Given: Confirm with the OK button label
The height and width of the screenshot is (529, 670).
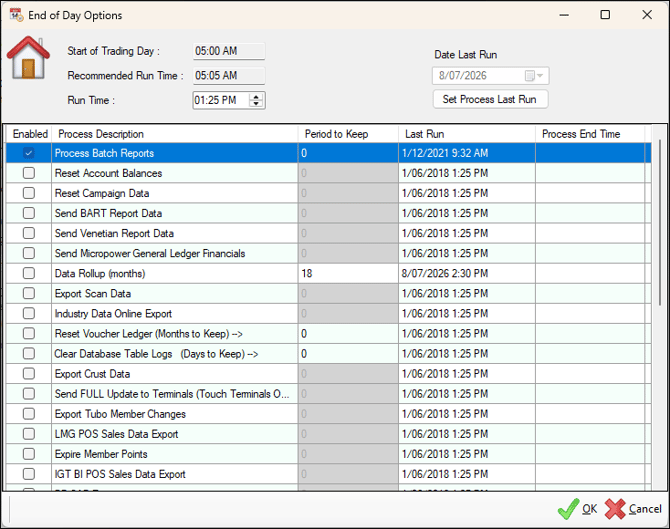Looking at the screenshot, I should tap(590, 509).
